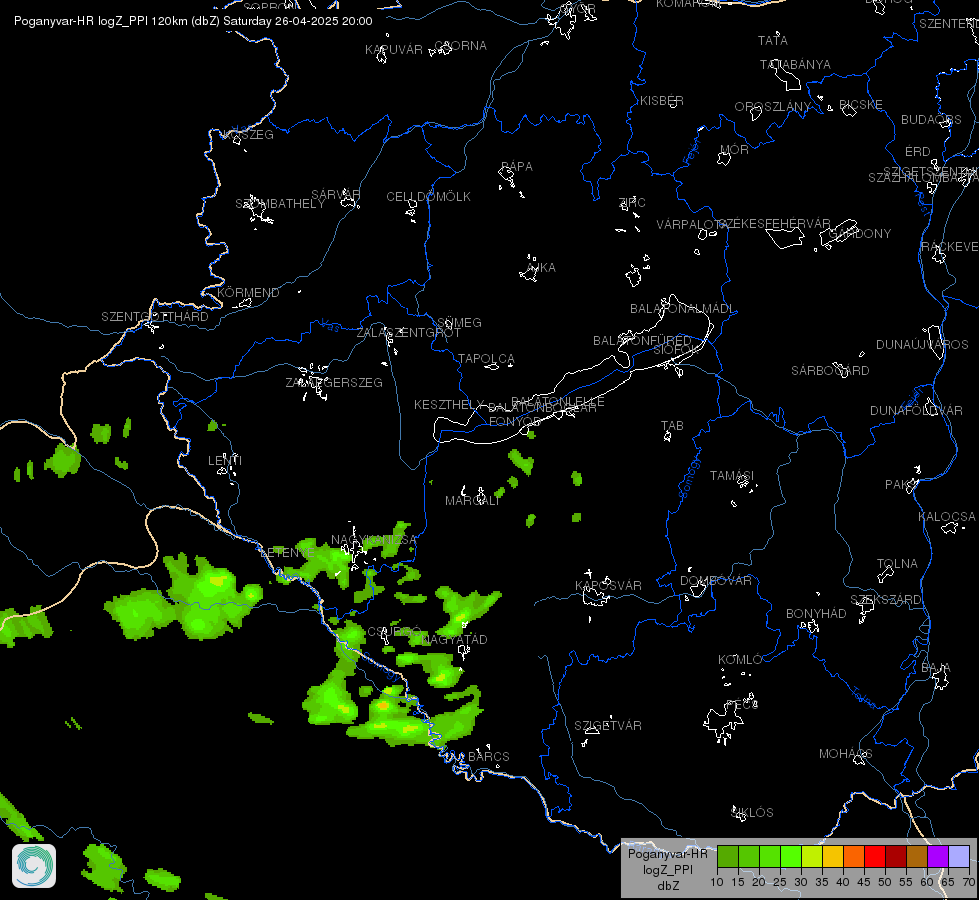Select the SIKLÓS label
The height and width of the screenshot is (900, 979).
click(752, 813)
